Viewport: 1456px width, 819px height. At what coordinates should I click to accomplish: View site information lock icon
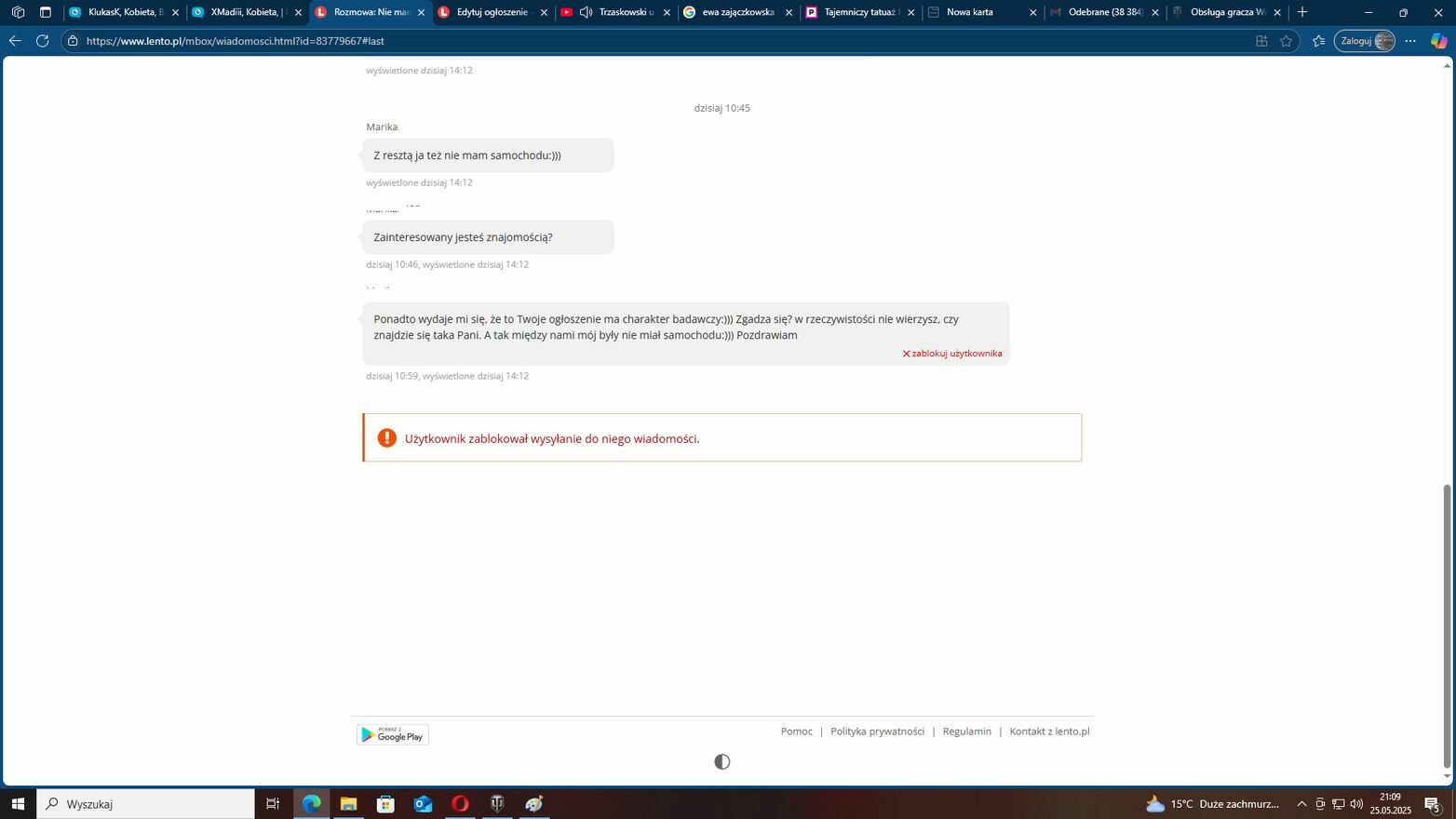click(x=73, y=41)
